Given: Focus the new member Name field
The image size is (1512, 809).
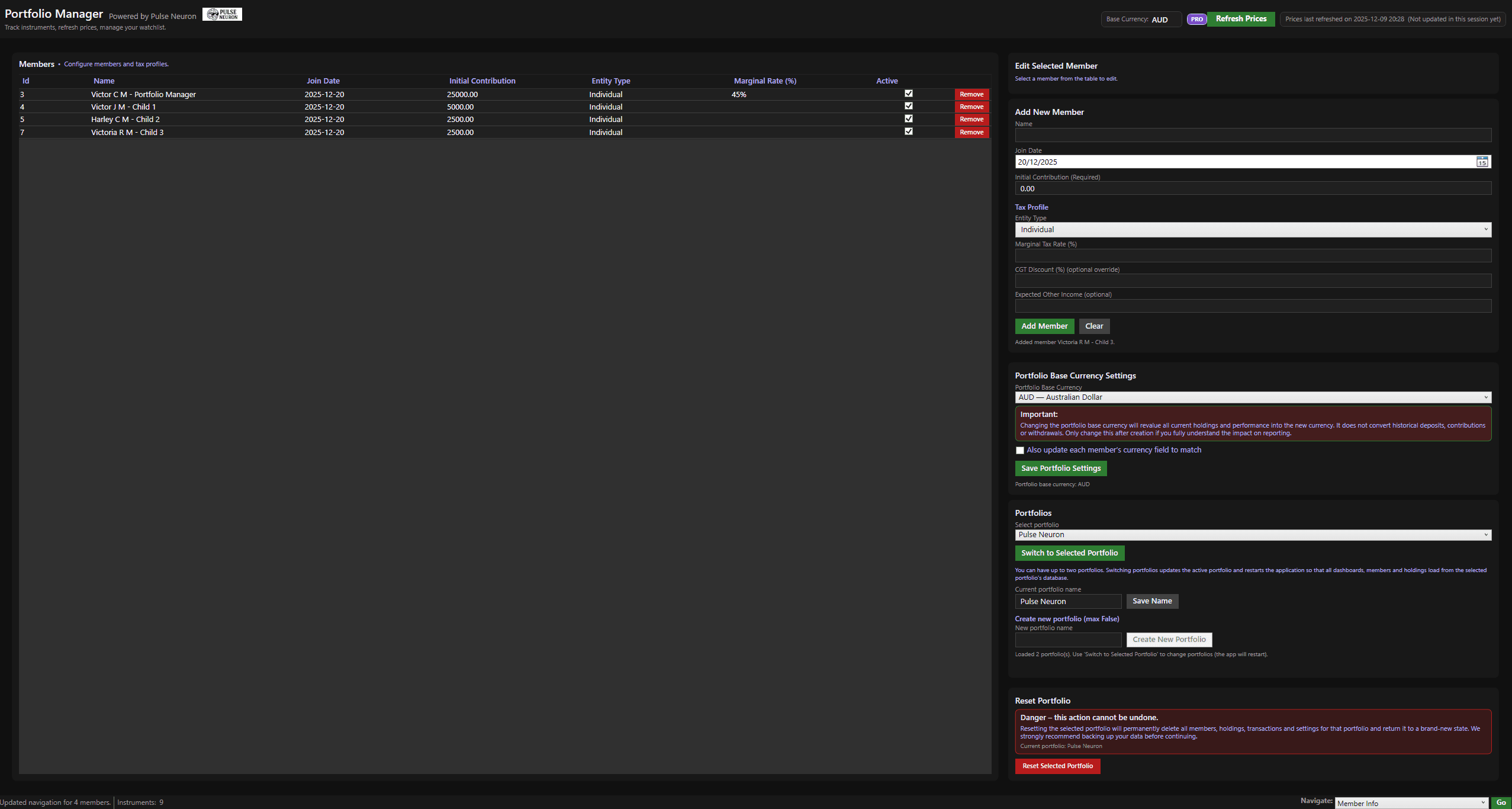Looking at the screenshot, I should pyautogui.click(x=1252, y=136).
